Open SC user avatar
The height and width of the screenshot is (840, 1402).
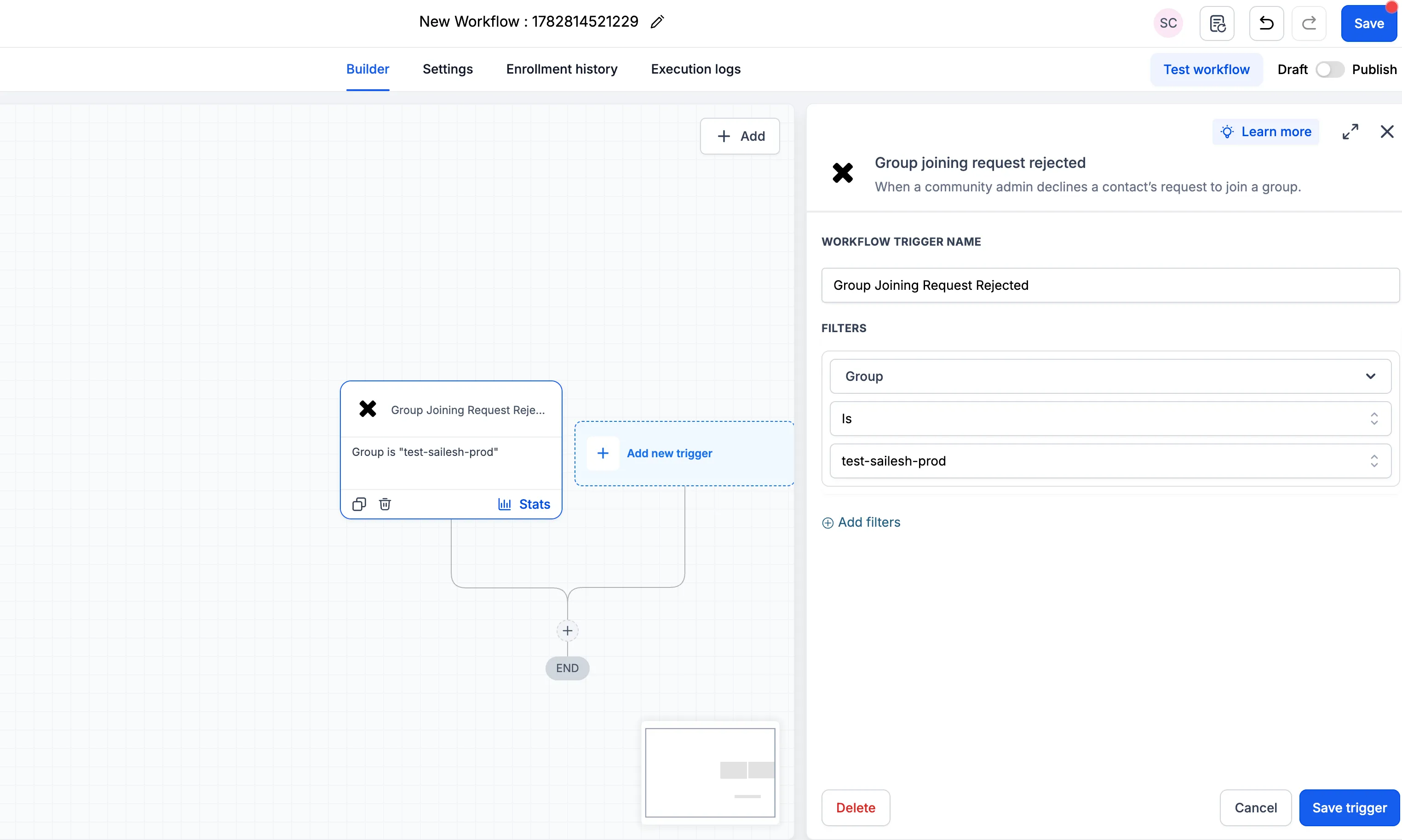(1168, 23)
